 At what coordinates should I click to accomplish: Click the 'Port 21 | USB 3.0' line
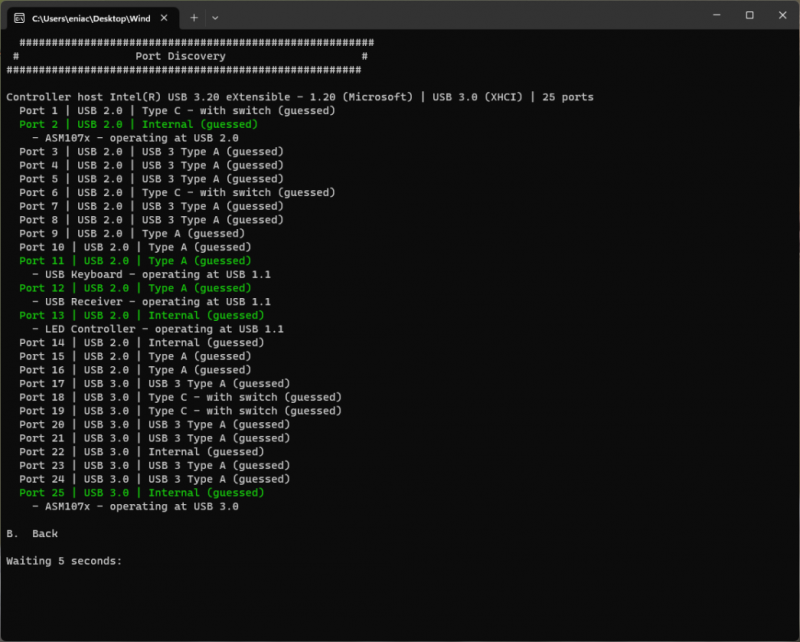pos(155,438)
